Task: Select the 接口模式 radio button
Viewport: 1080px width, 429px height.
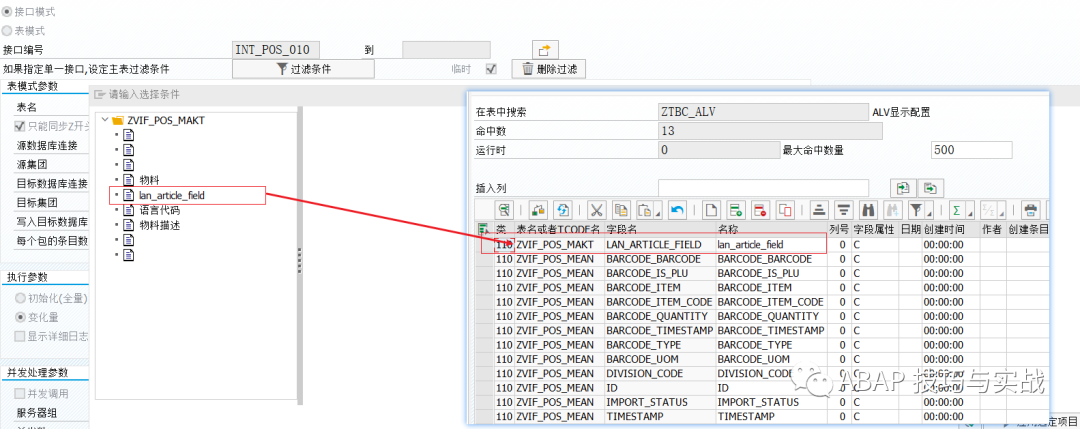Action: point(7,12)
